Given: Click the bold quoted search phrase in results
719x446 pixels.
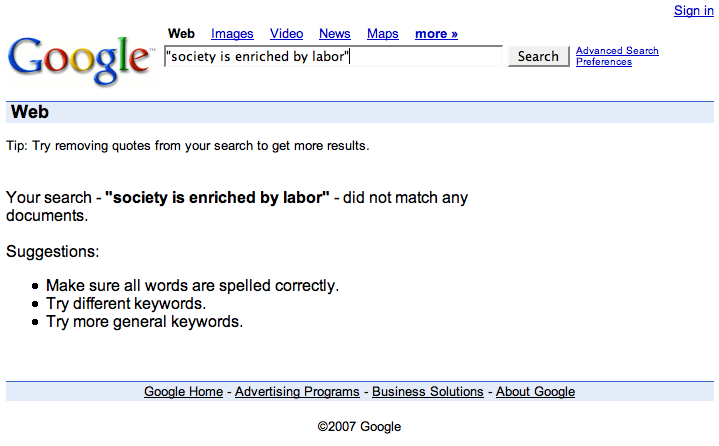Looking at the screenshot, I should 217,198.
